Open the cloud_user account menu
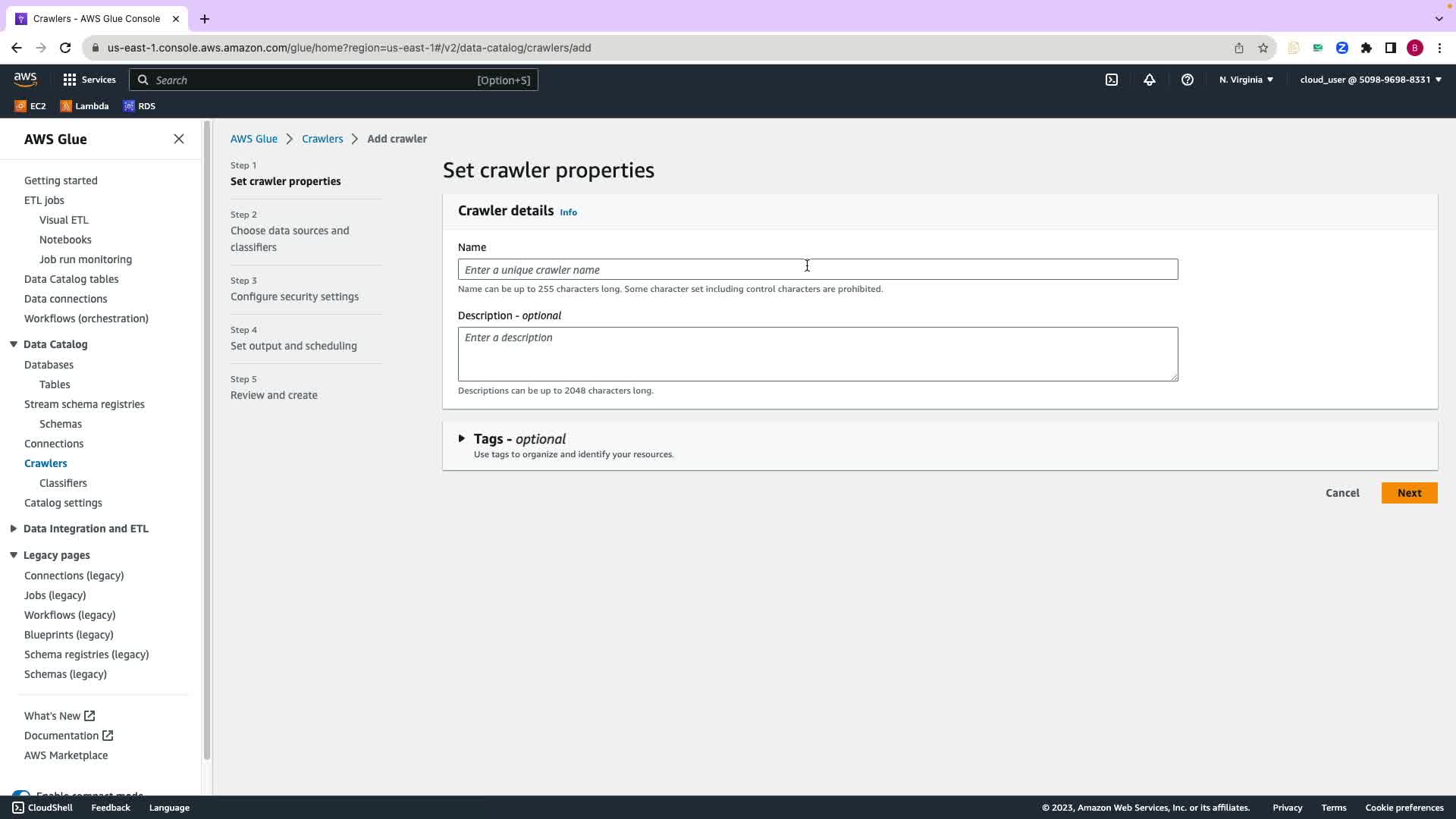This screenshot has width=1456, height=819. point(1370,80)
